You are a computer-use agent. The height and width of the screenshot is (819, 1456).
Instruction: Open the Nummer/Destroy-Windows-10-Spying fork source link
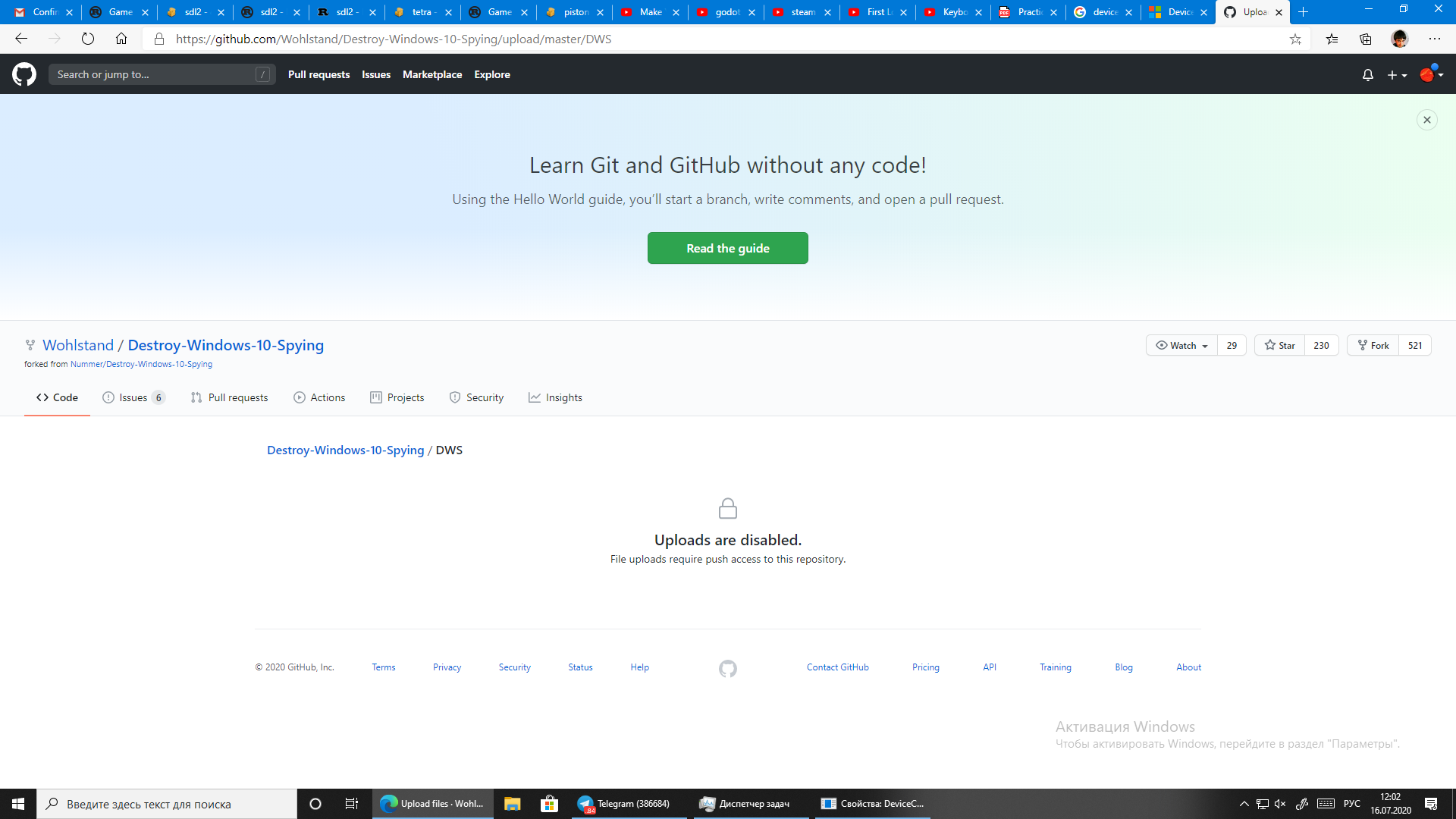click(x=141, y=364)
